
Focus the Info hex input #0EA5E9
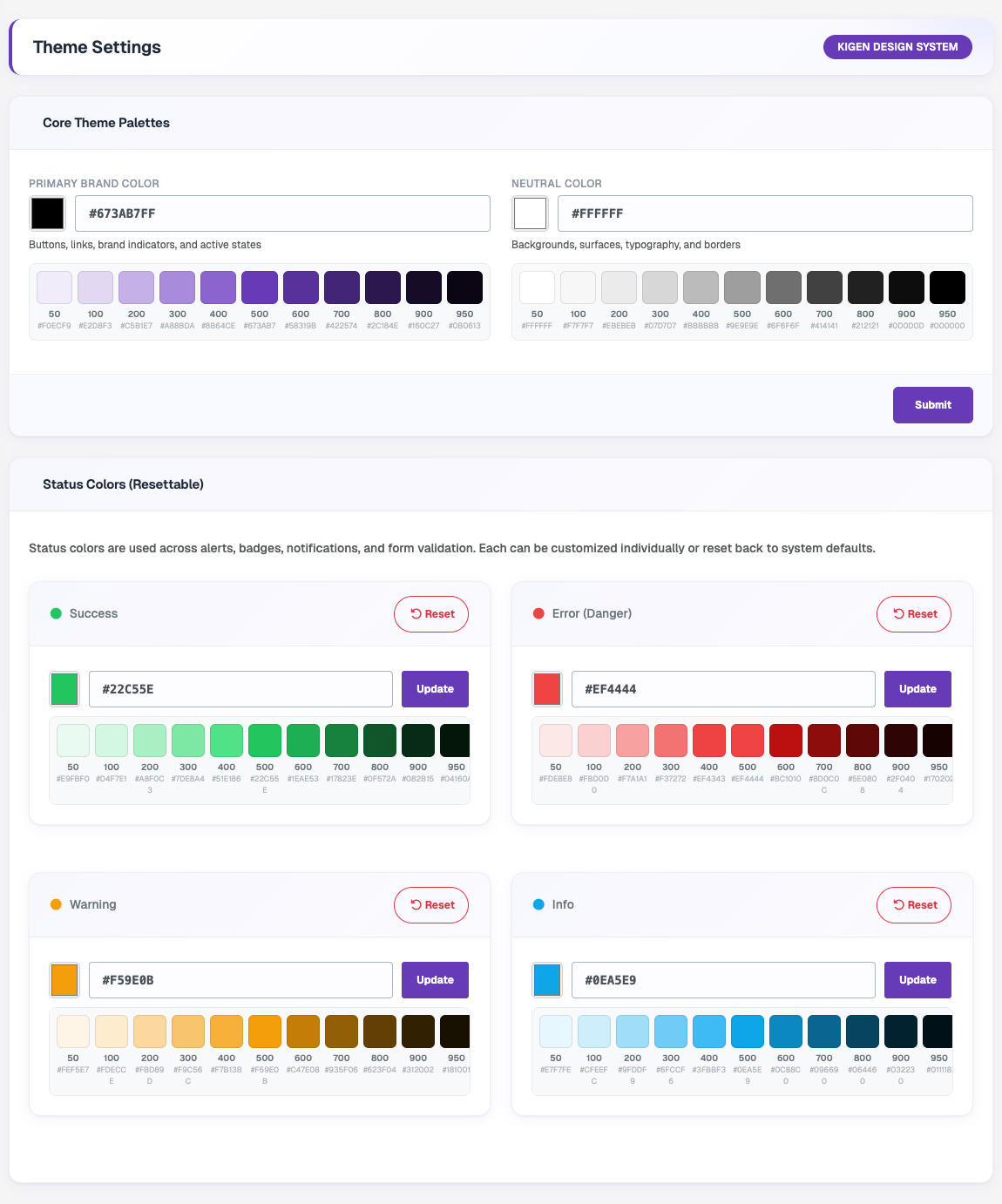click(x=723, y=980)
